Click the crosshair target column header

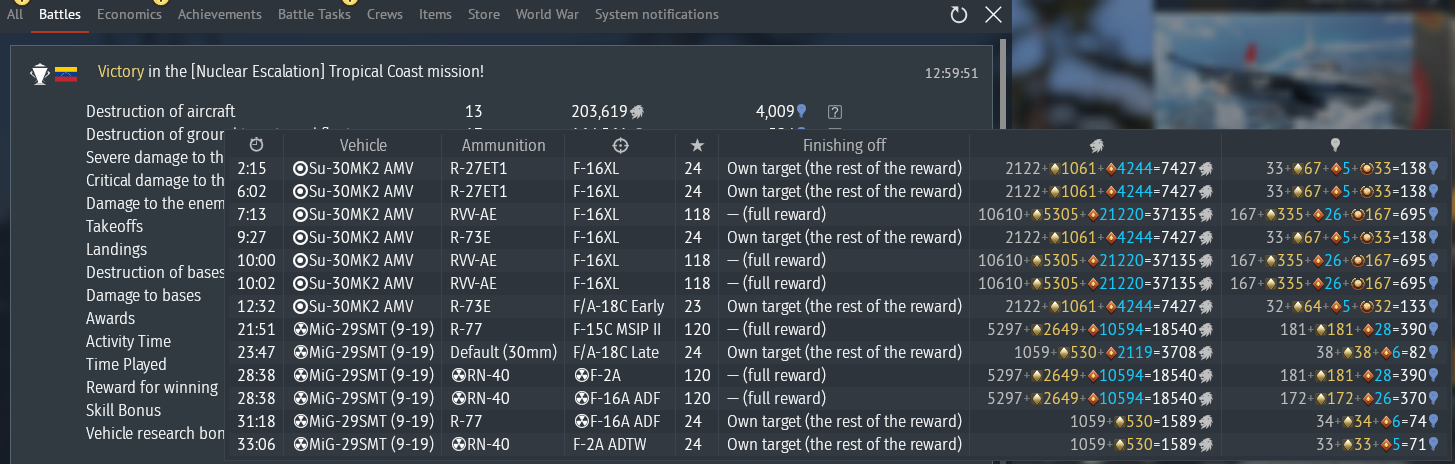[x=620, y=145]
